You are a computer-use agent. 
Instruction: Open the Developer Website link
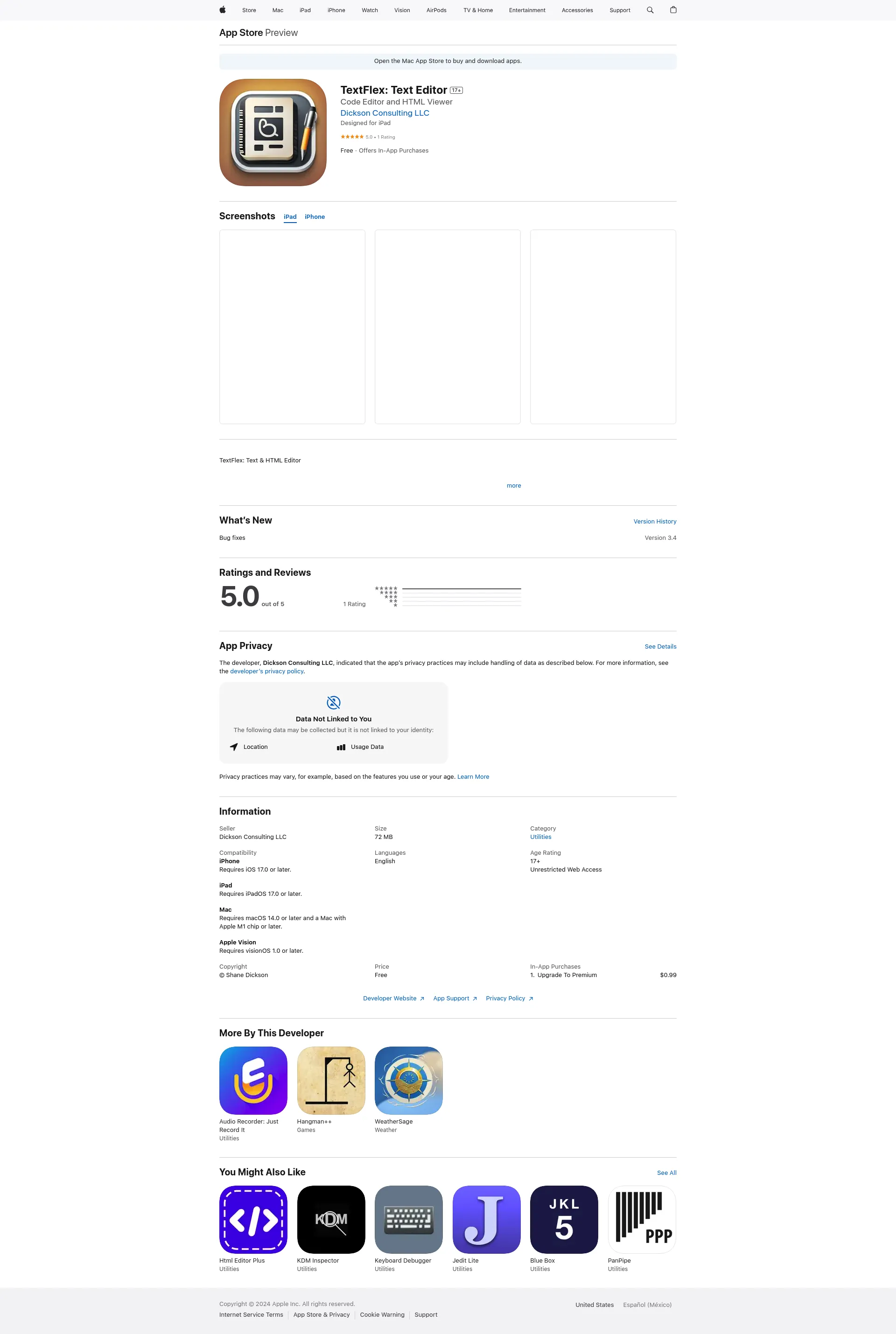[x=391, y=998]
